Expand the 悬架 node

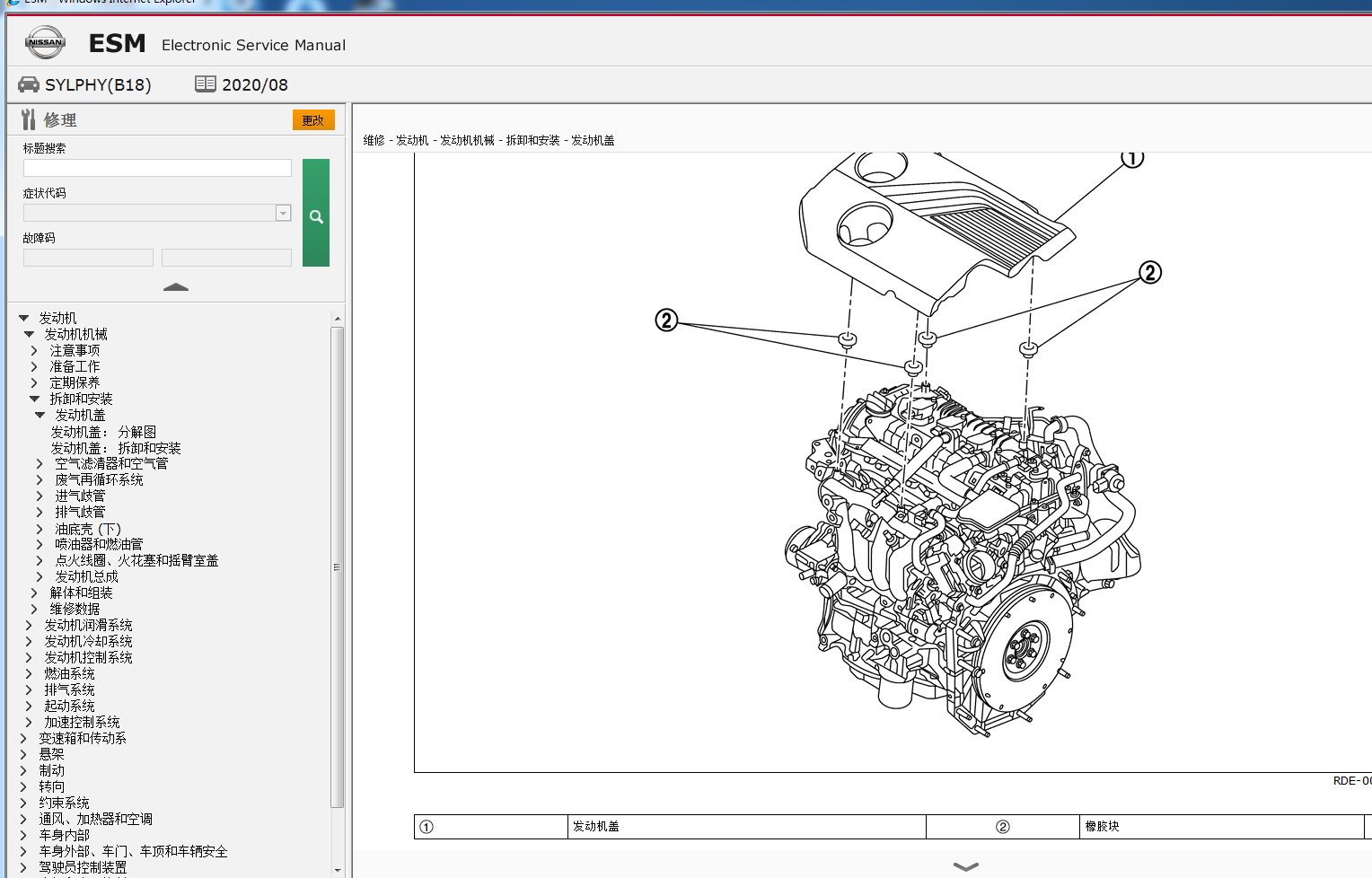(23, 754)
